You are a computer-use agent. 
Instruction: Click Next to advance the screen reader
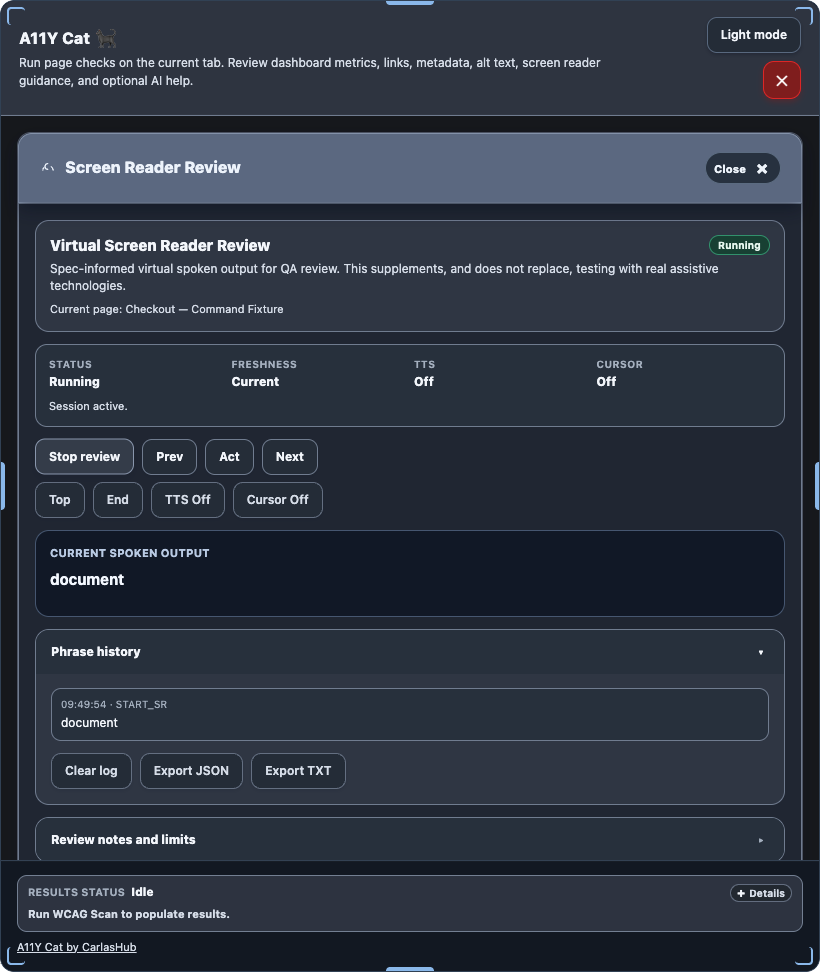coord(289,456)
